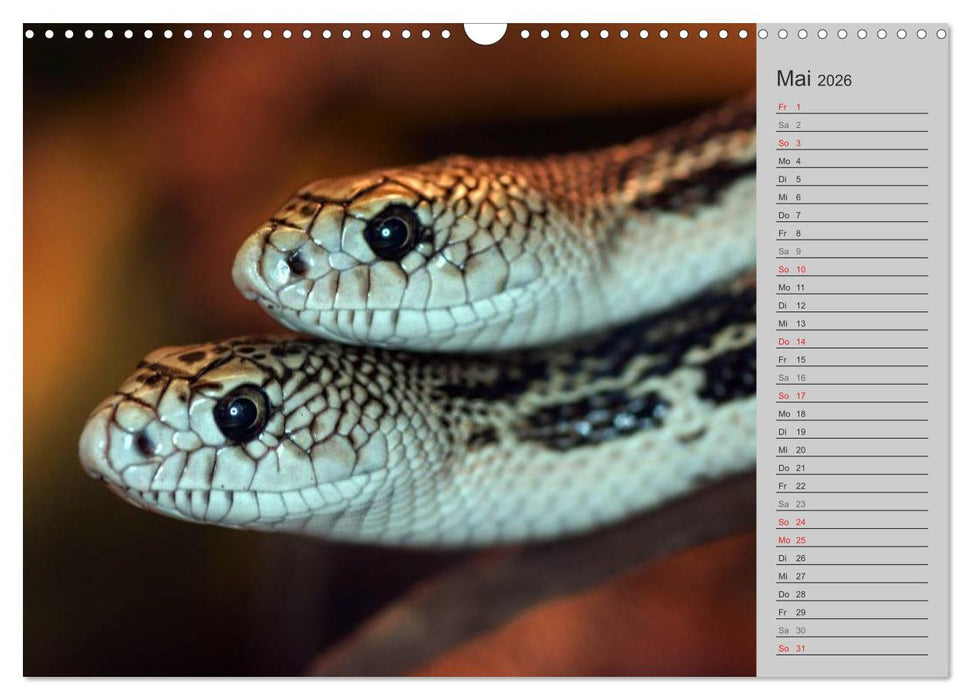Select the red Monday 25 holiday row
971x700 pixels.
click(851, 540)
